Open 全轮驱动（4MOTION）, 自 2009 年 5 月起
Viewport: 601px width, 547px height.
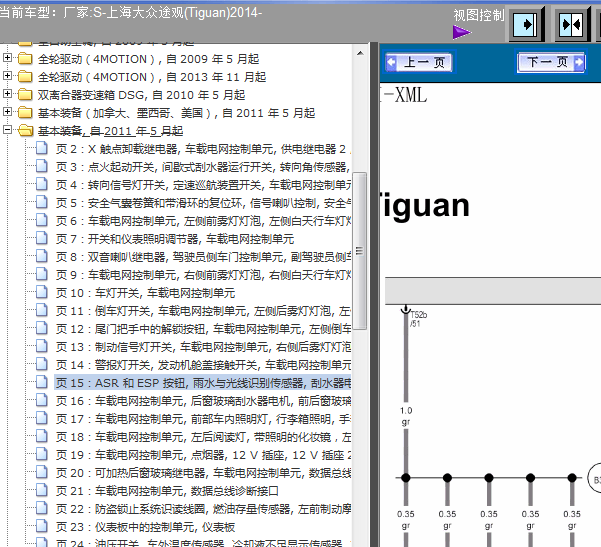[x=148, y=59]
